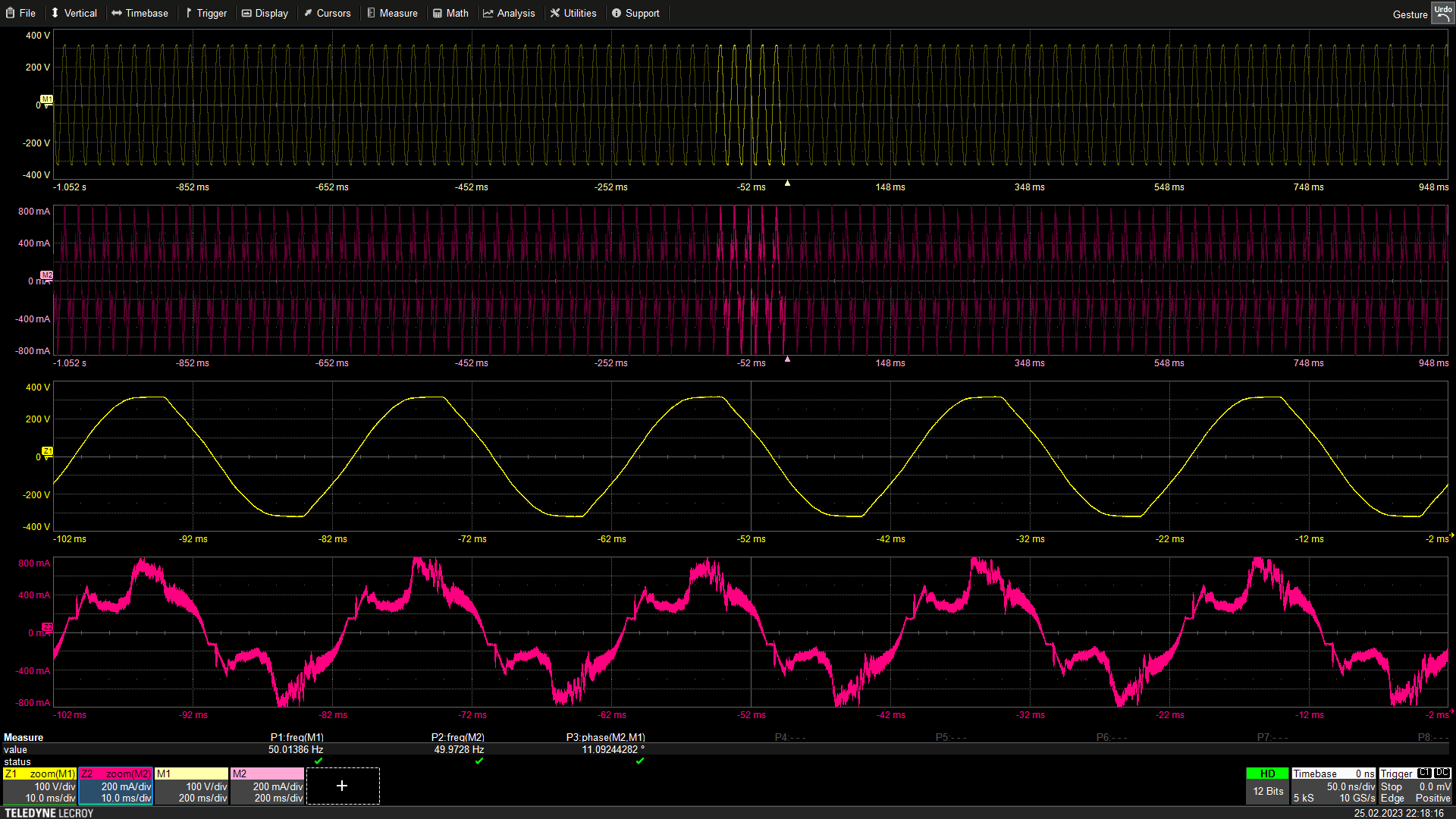Open the Utilities menu
The width and height of the screenshot is (1456, 819).
click(573, 13)
